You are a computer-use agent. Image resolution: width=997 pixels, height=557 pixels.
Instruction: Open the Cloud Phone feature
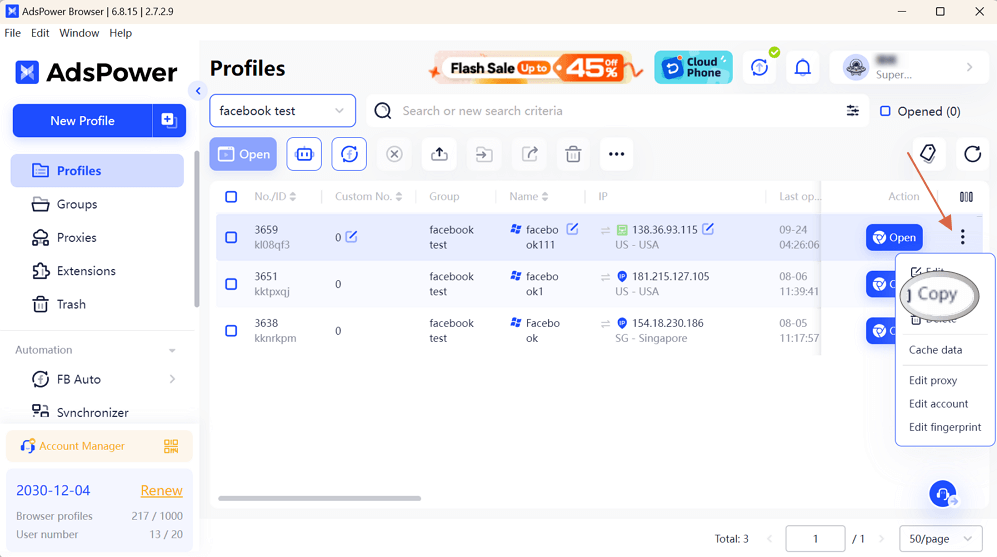click(x=693, y=68)
